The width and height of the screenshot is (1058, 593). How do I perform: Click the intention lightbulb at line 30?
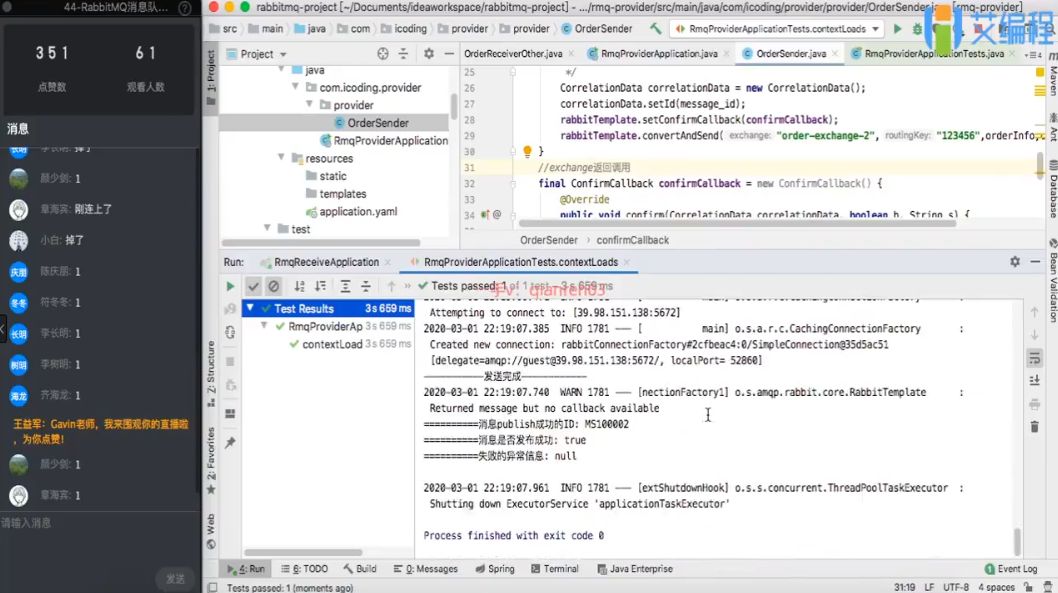527,151
